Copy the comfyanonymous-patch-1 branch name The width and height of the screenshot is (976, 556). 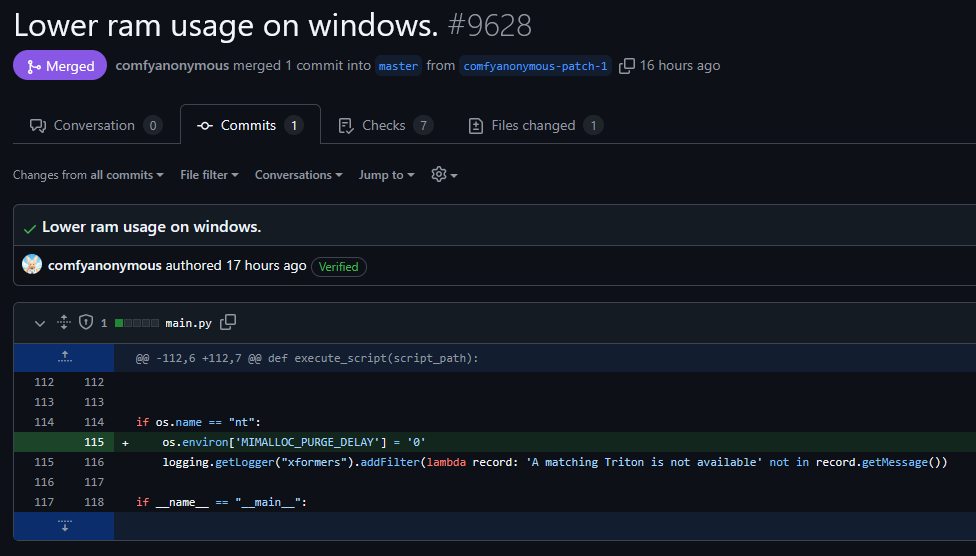coord(626,65)
